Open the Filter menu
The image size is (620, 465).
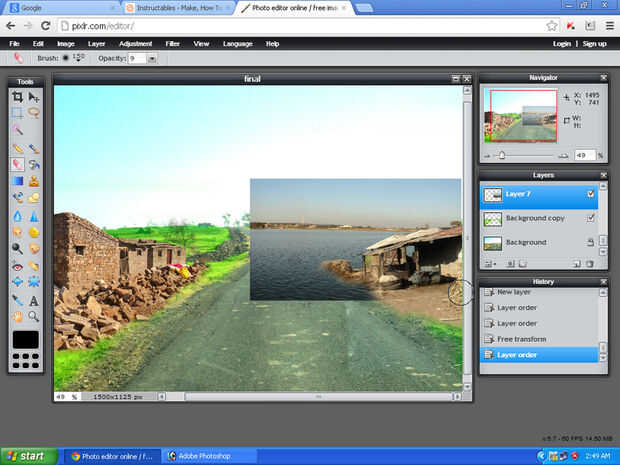pos(172,44)
